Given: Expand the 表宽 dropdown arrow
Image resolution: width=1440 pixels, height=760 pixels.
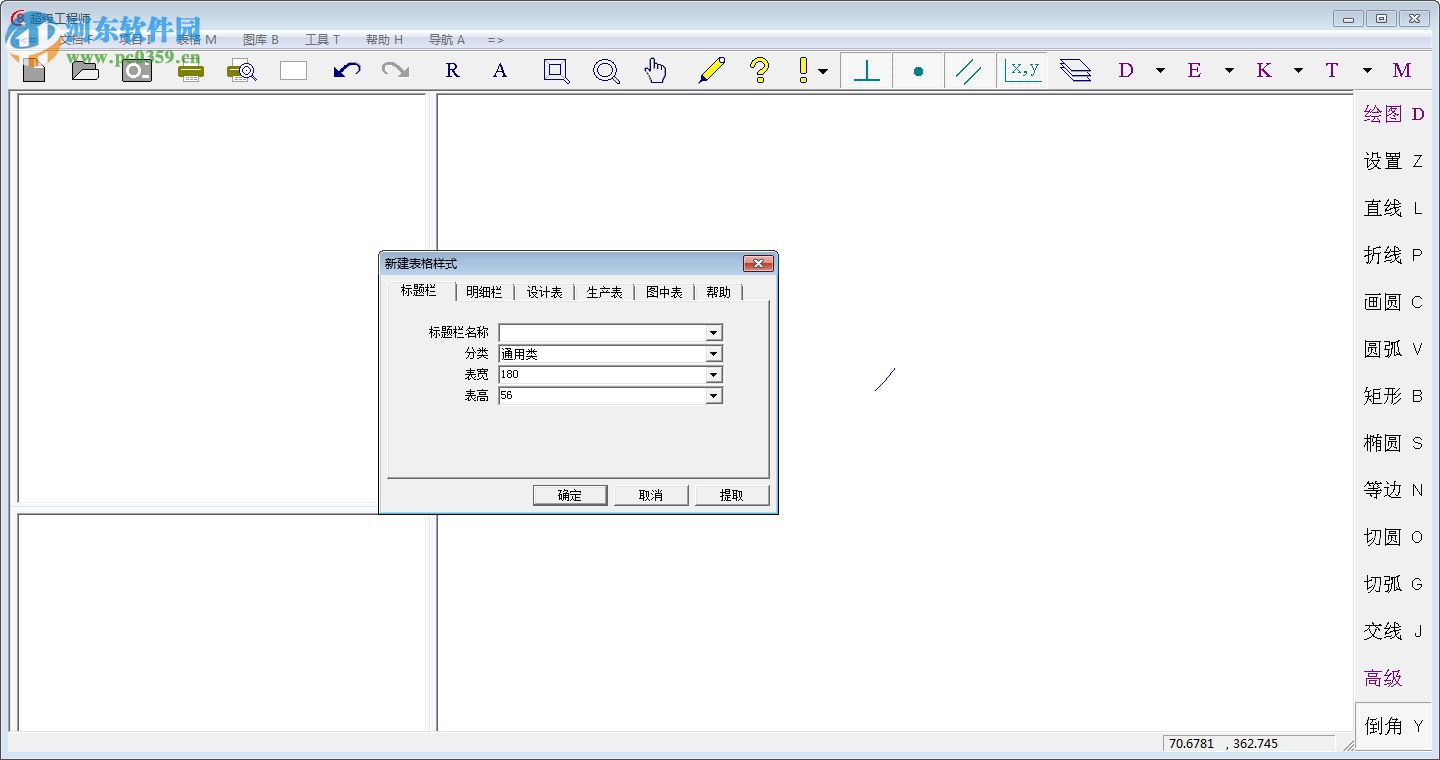Looking at the screenshot, I should 714,375.
